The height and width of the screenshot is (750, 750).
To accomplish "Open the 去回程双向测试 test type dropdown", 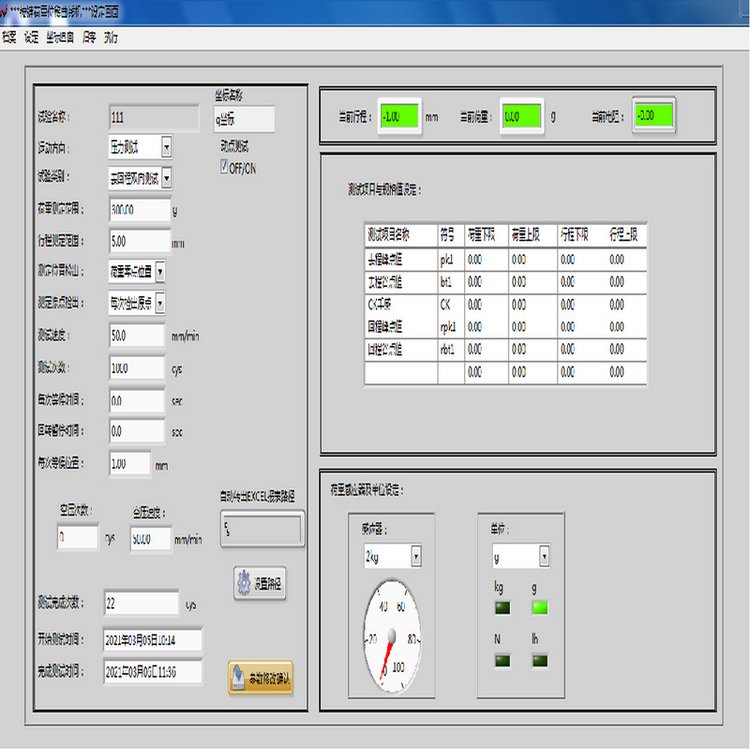I will (166, 178).
